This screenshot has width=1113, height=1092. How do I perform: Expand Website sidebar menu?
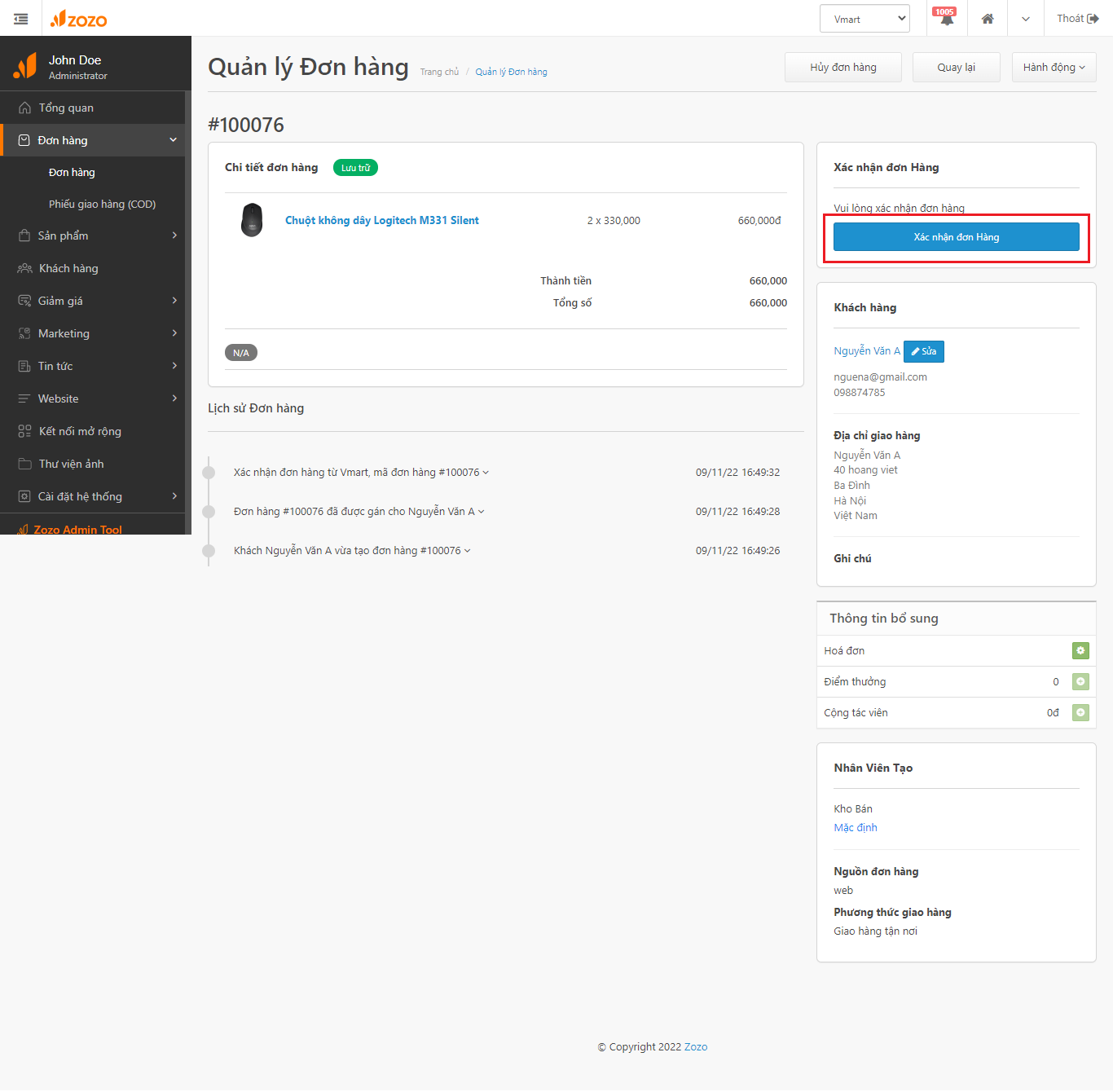coord(94,398)
